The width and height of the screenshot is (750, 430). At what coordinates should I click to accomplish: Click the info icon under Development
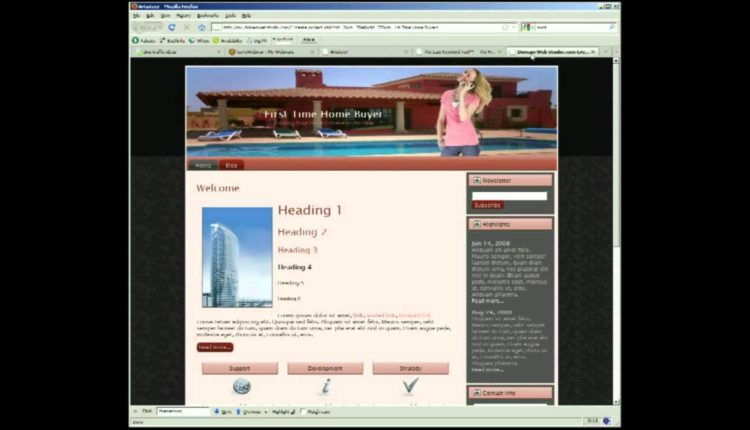(x=325, y=387)
